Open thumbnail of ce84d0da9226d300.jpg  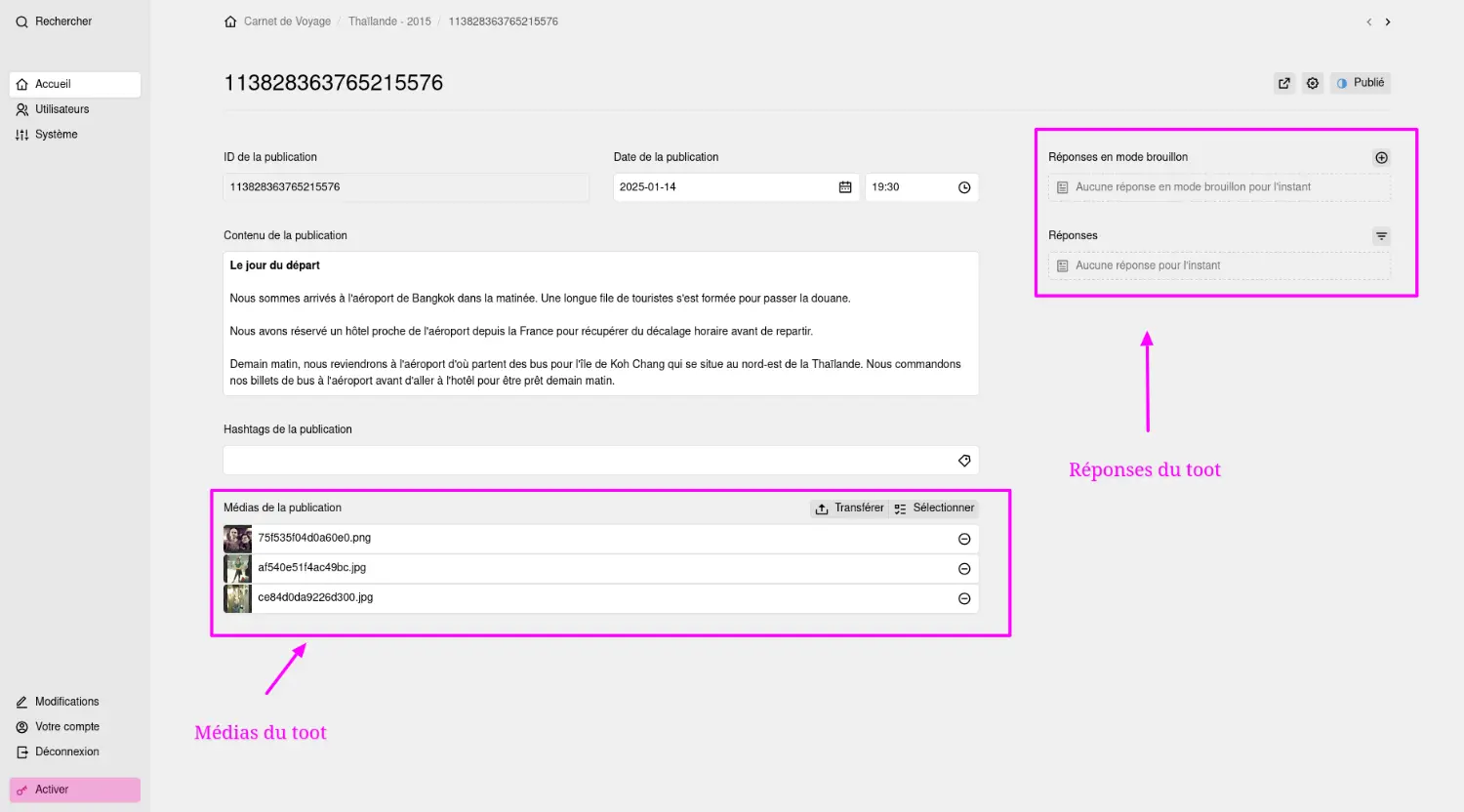point(237,598)
